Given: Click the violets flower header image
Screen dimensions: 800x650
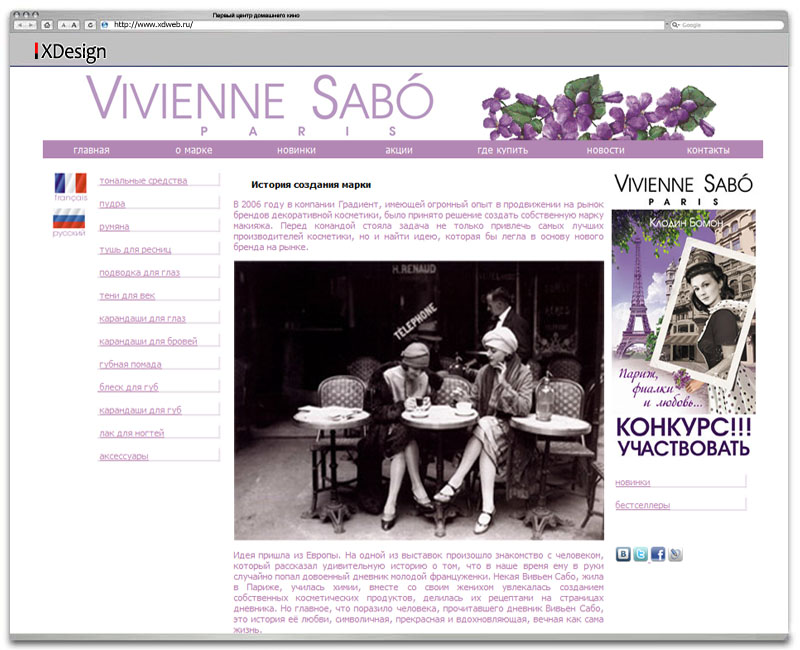Looking at the screenshot, I should click(599, 107).
